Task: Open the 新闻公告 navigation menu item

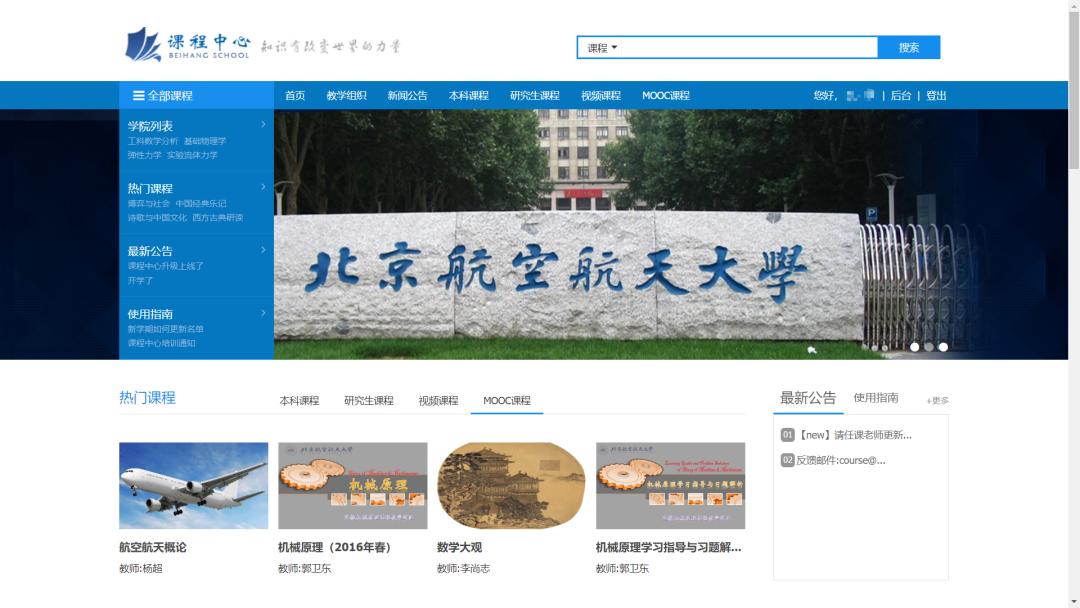Action: (408, 96)
